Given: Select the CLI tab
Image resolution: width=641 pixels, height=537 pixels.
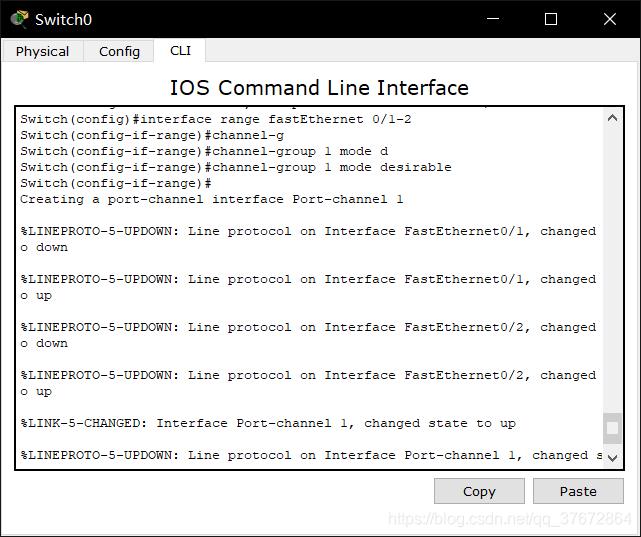Looking at the screenshot, I should (180, 51).
